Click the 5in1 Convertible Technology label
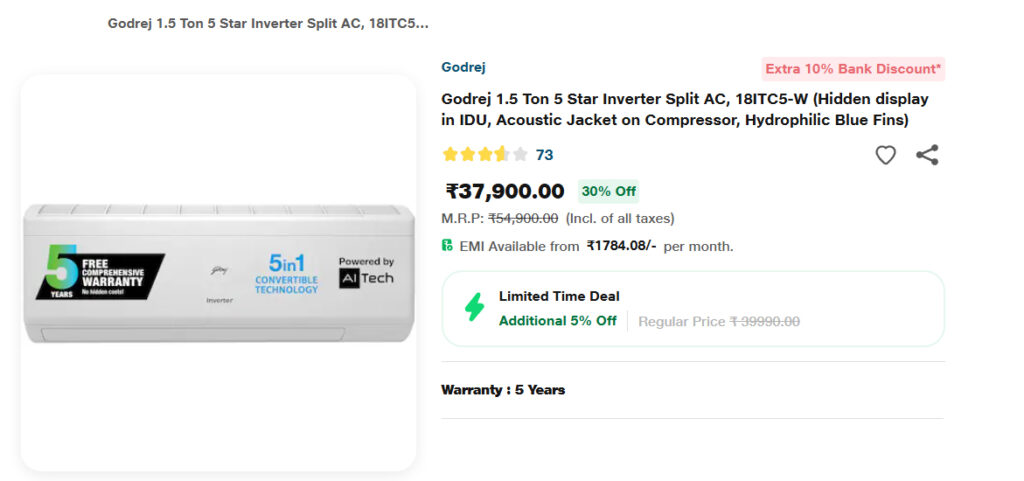 [x=286, y=274]
